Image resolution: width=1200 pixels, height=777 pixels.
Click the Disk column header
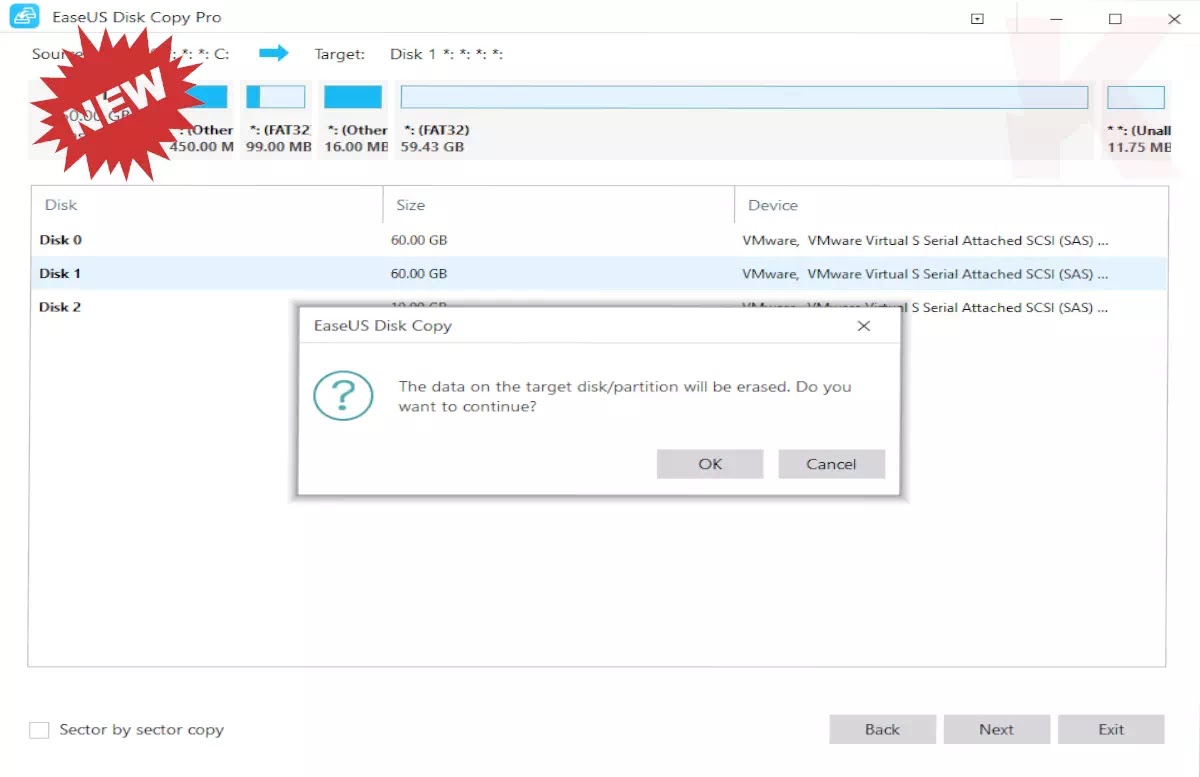pos(207,205)
